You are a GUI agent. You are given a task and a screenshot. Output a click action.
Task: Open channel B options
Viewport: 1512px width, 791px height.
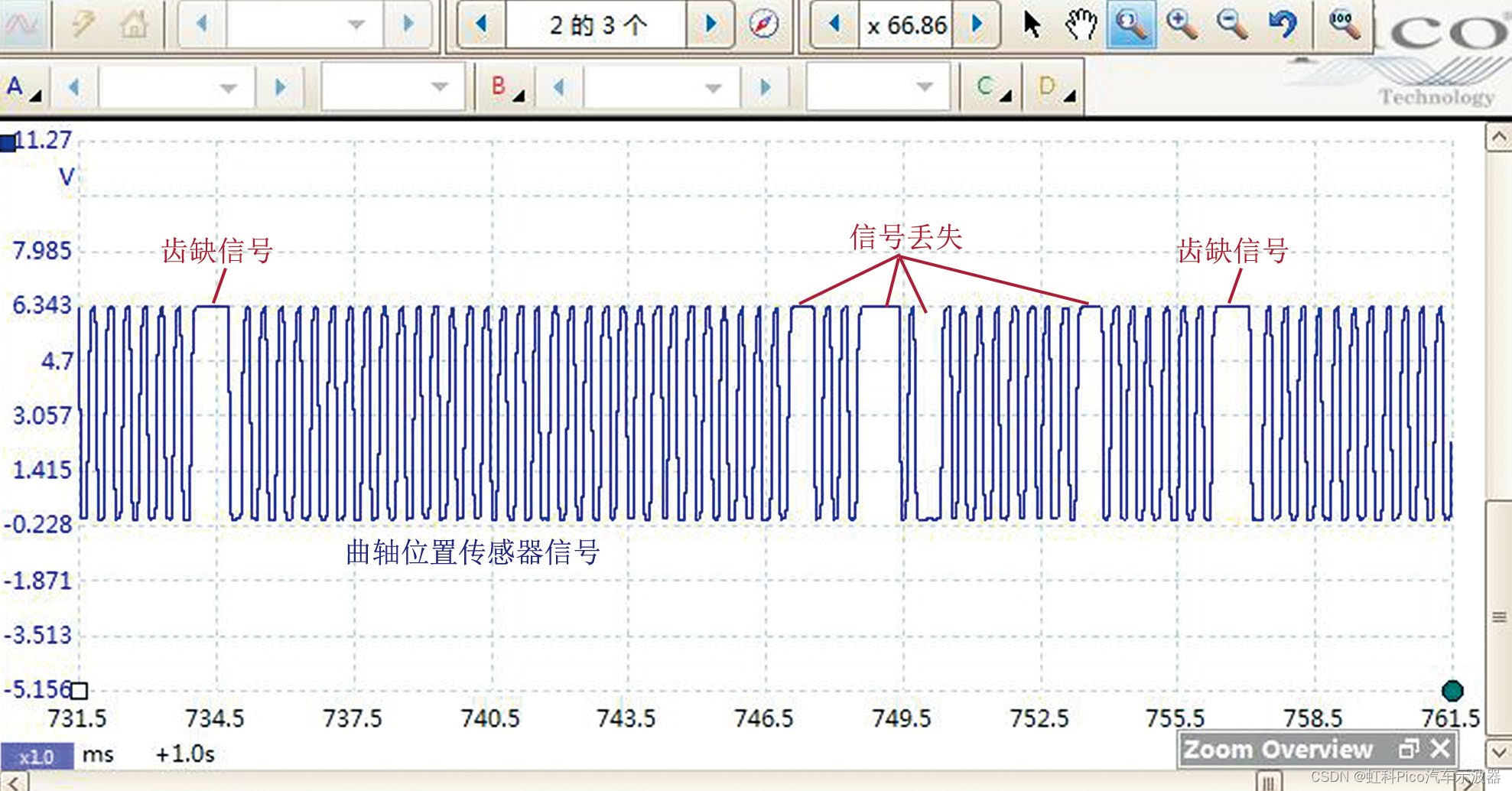click(x=507, y=87)
